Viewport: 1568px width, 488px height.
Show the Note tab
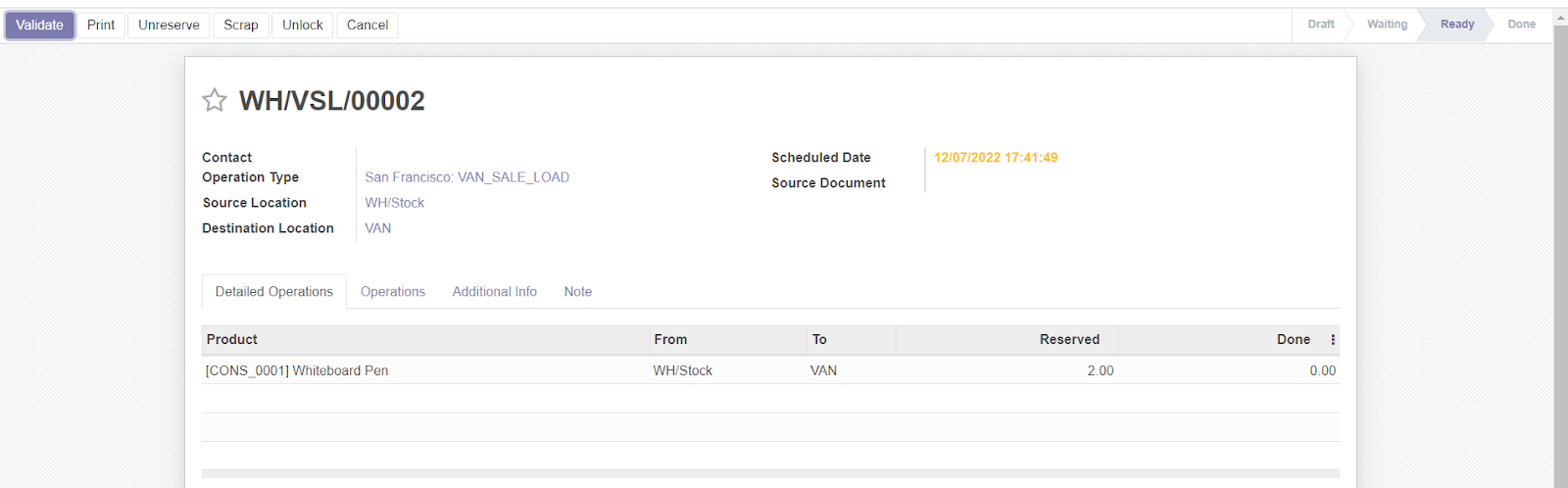pyautogui.click(x=577, y=292)
